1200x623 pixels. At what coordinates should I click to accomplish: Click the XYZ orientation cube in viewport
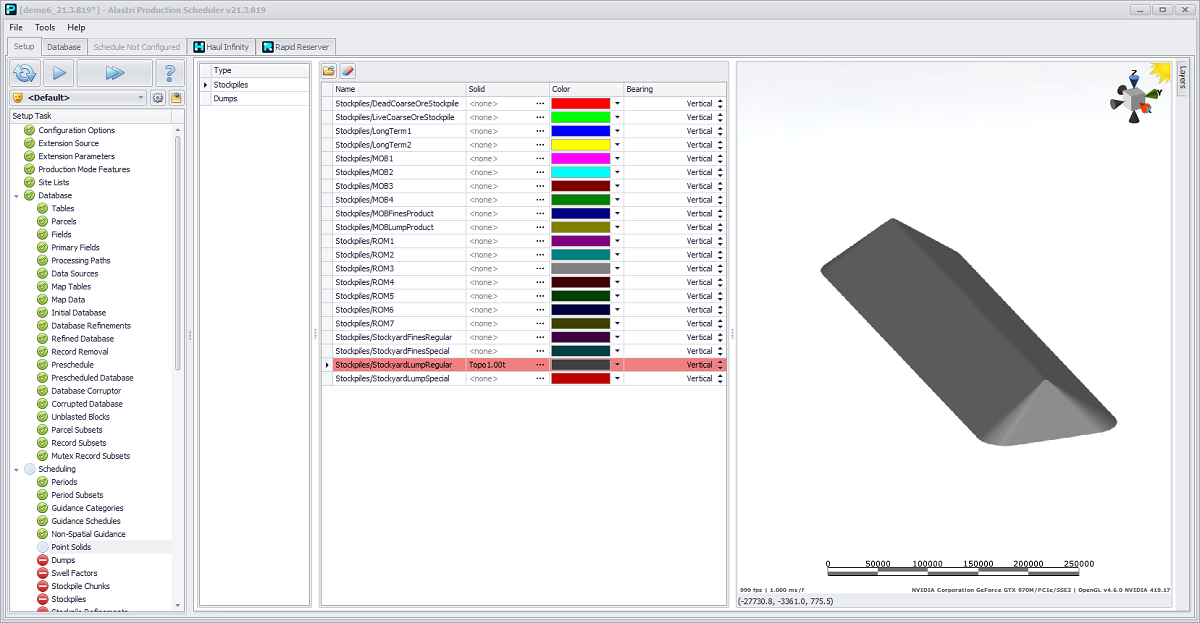(x=1133, y=98)
